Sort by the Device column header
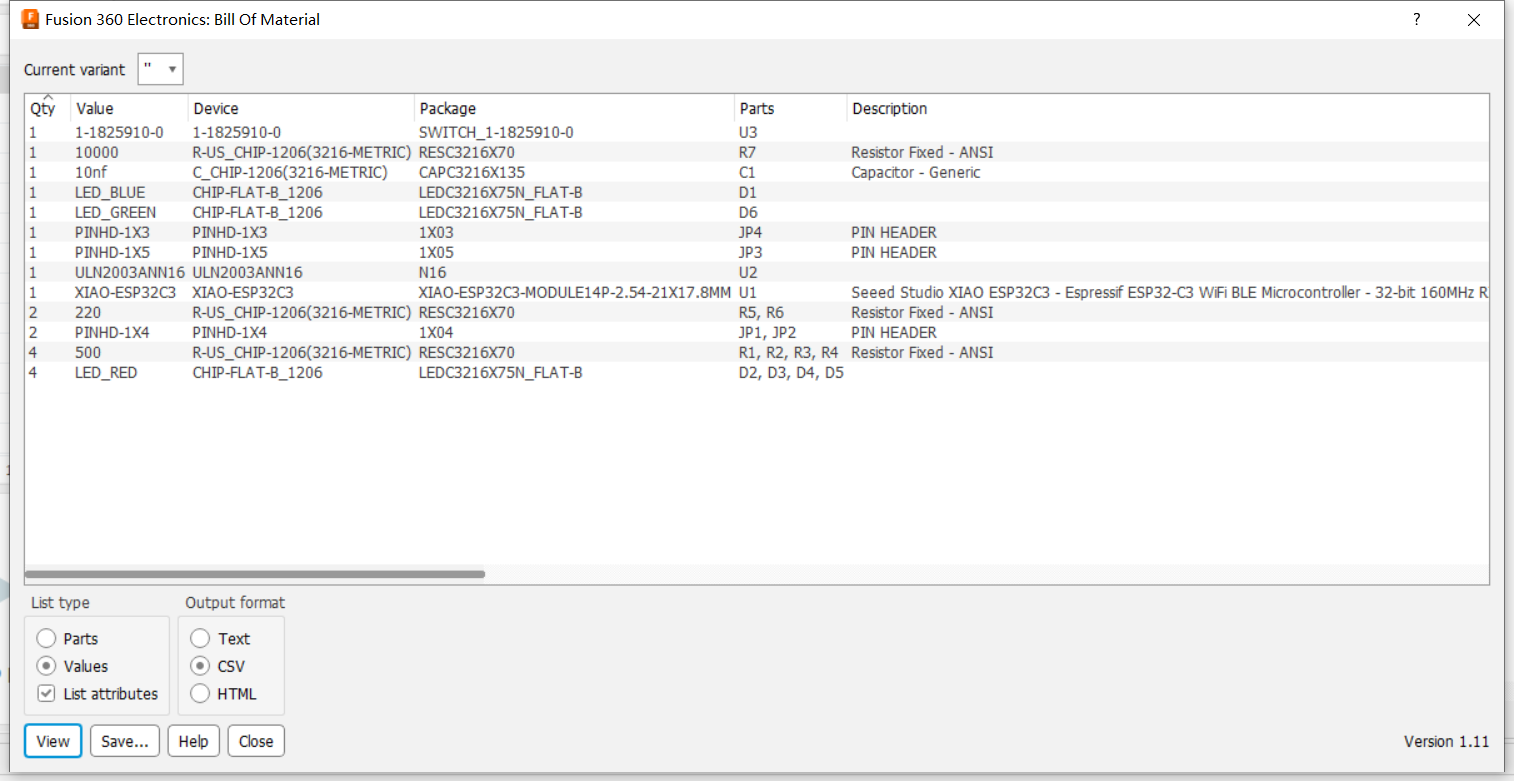This screenshot has height=781, width=1514. pyautogui.click(x=301, y=108)
